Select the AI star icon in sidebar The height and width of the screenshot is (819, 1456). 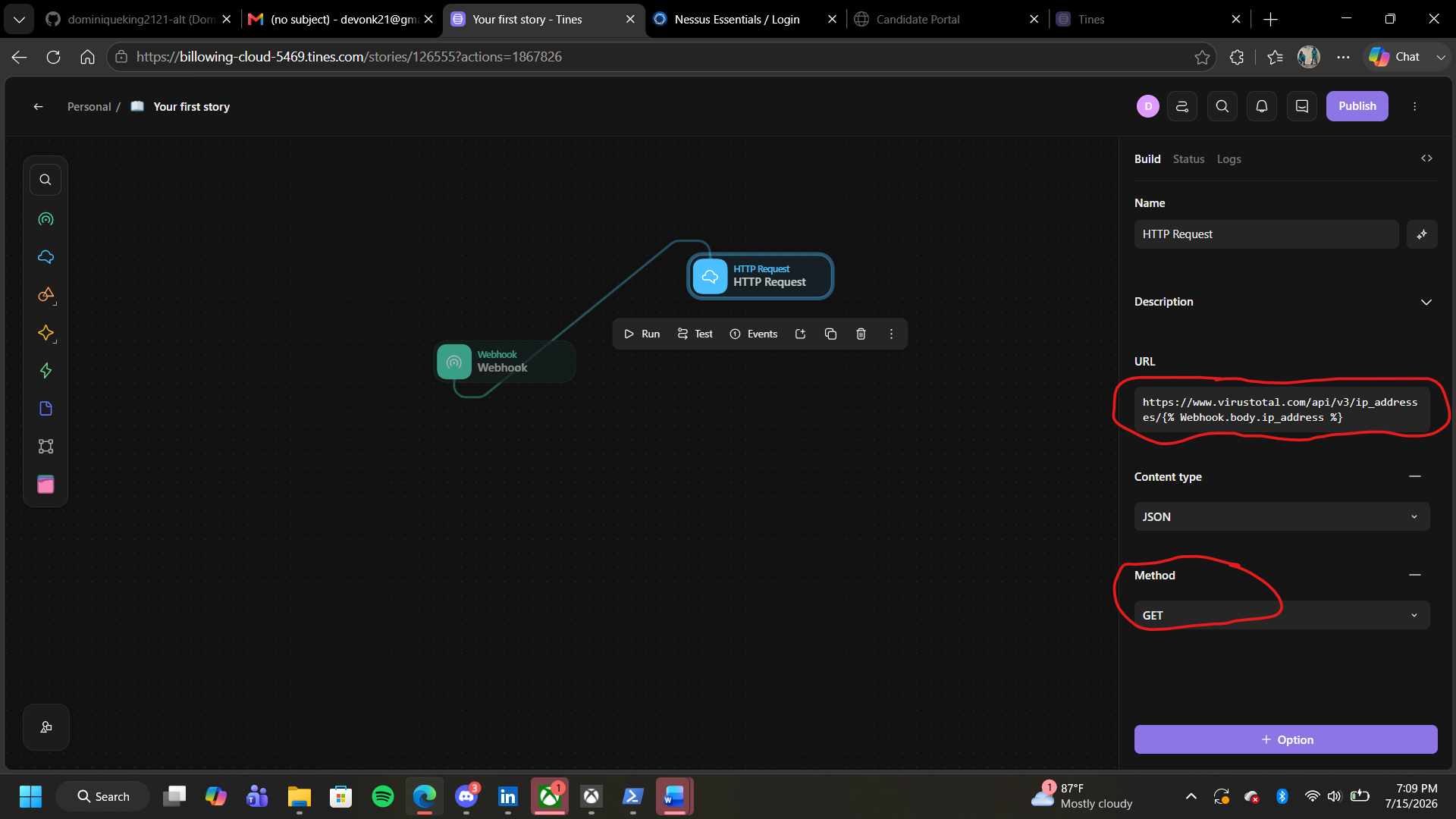click(x=45, y=333)
